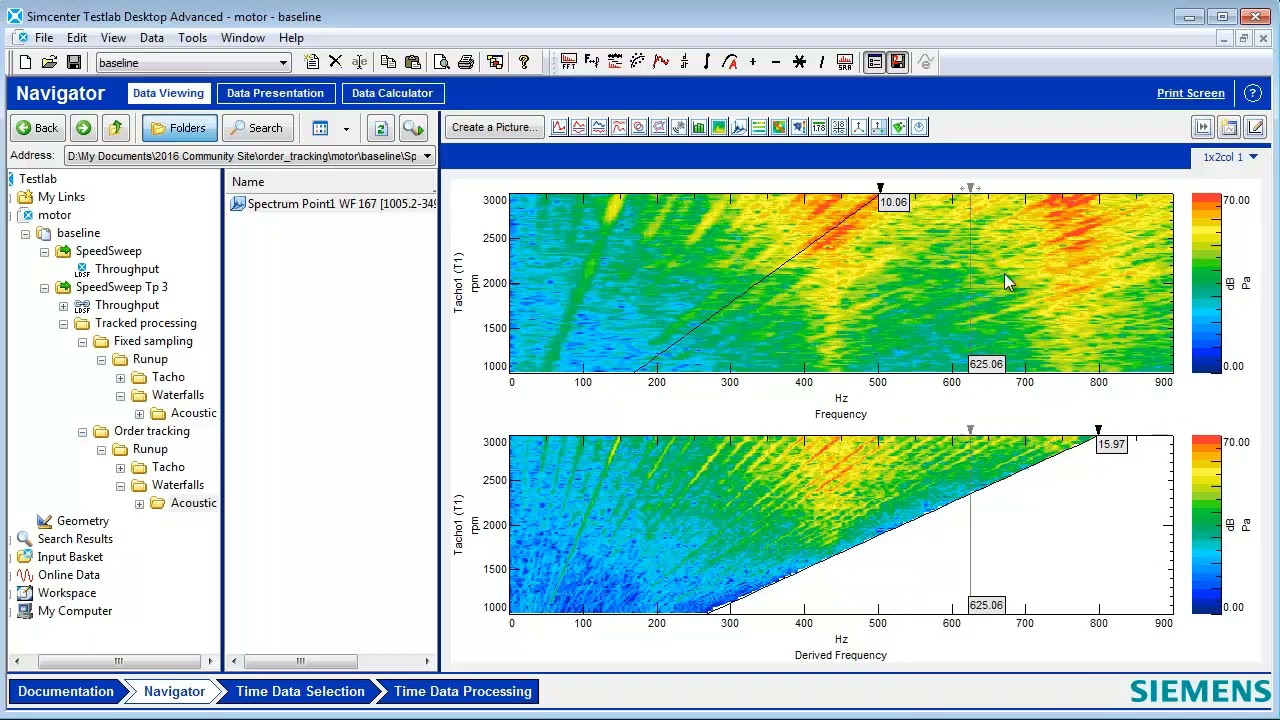Click the help circle next to Print Screen
1280x720 pixels.
[1252, 93]
